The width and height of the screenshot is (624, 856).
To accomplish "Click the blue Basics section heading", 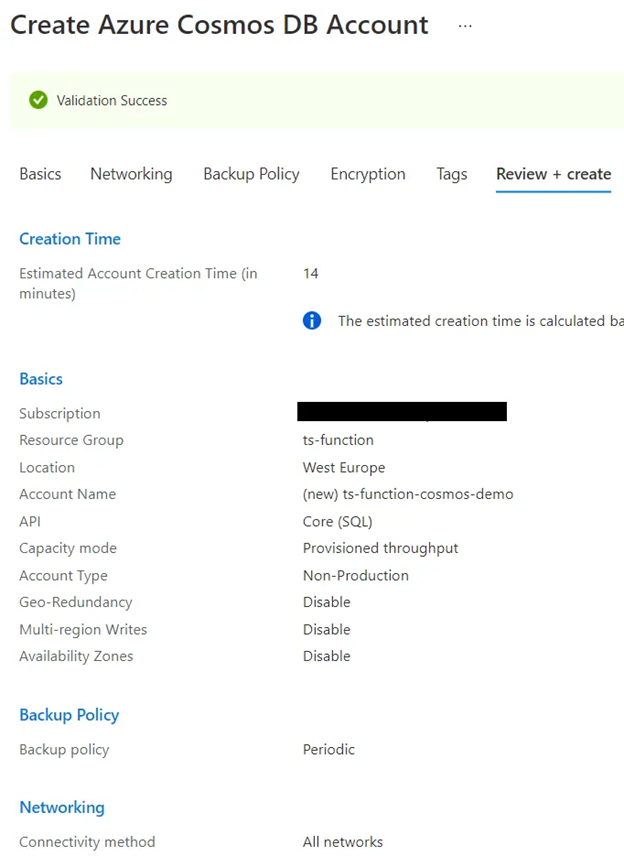I will [41, 379].
